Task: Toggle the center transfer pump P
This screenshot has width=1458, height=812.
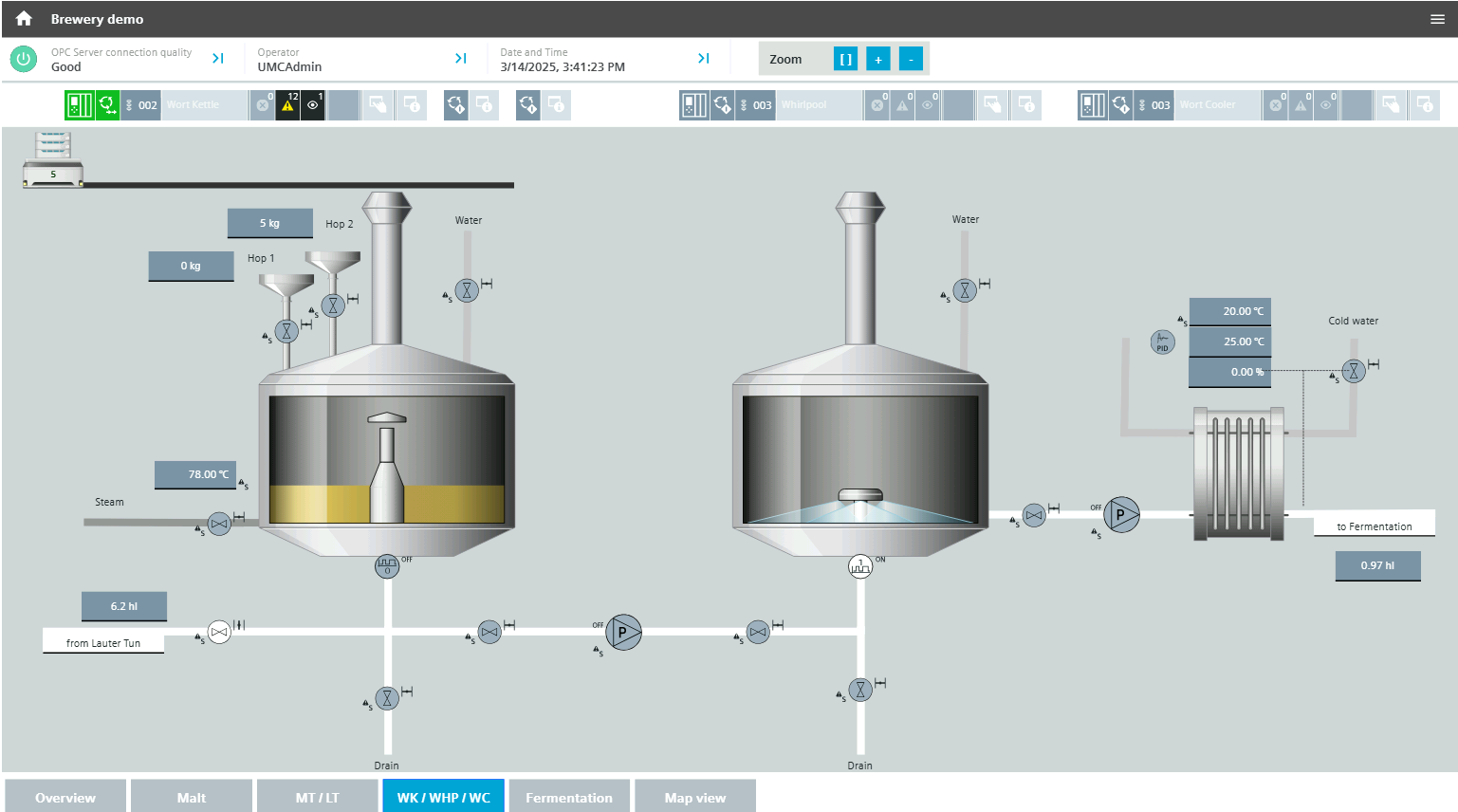Action: [x=623, y=632]
